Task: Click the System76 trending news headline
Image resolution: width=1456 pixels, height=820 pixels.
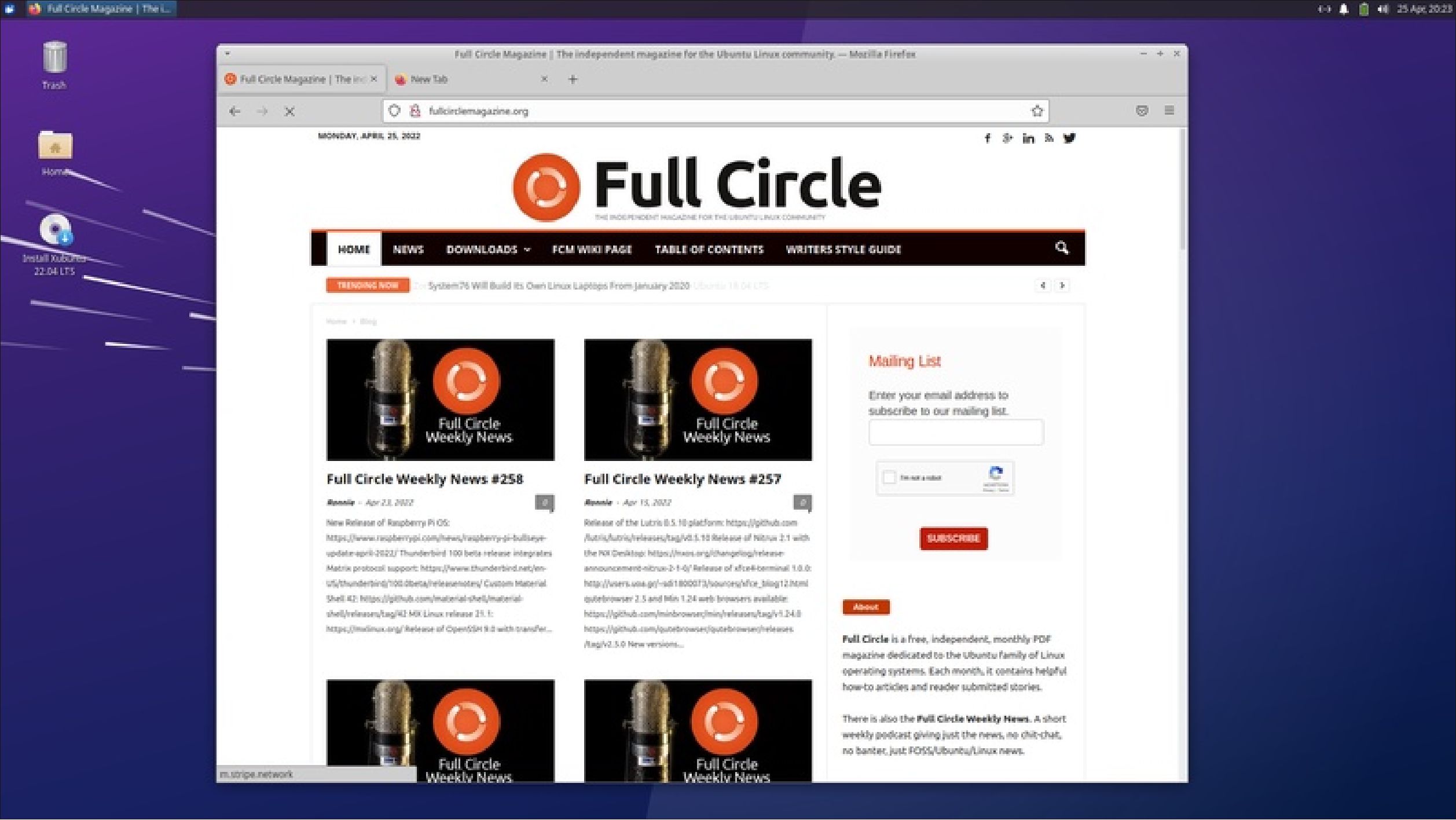Action: pyautogui.click(x=559, y=285)
